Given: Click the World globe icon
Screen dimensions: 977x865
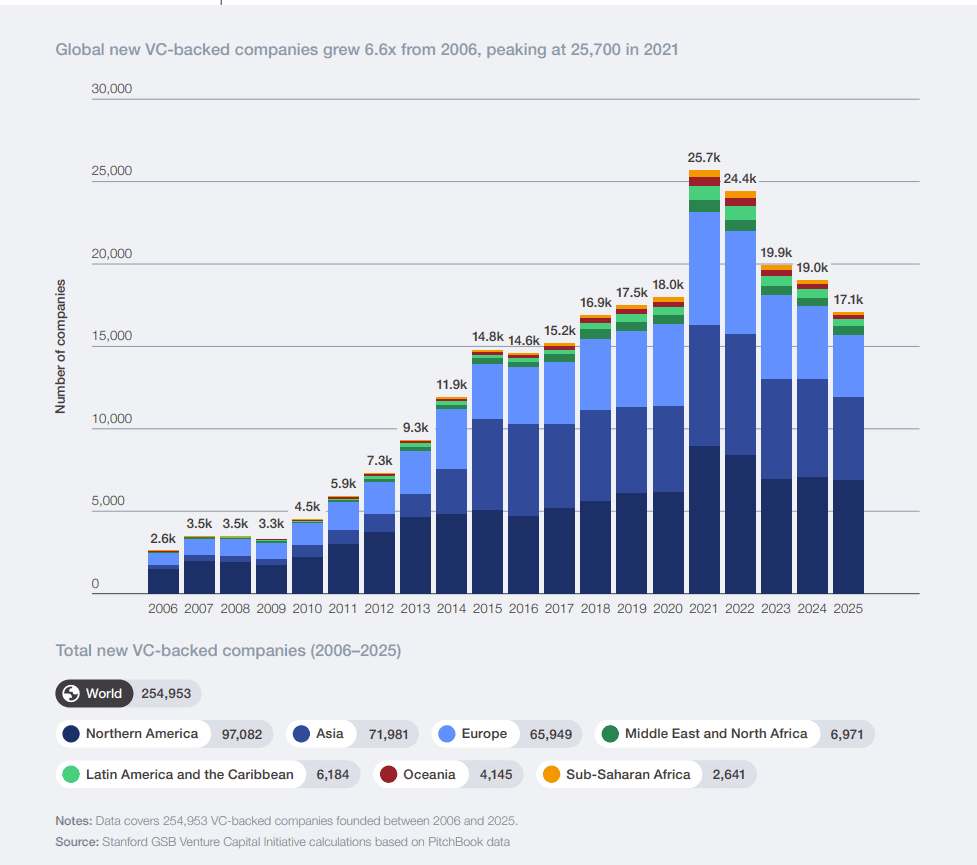Looking at the screenshot, I should coord(71,693).
